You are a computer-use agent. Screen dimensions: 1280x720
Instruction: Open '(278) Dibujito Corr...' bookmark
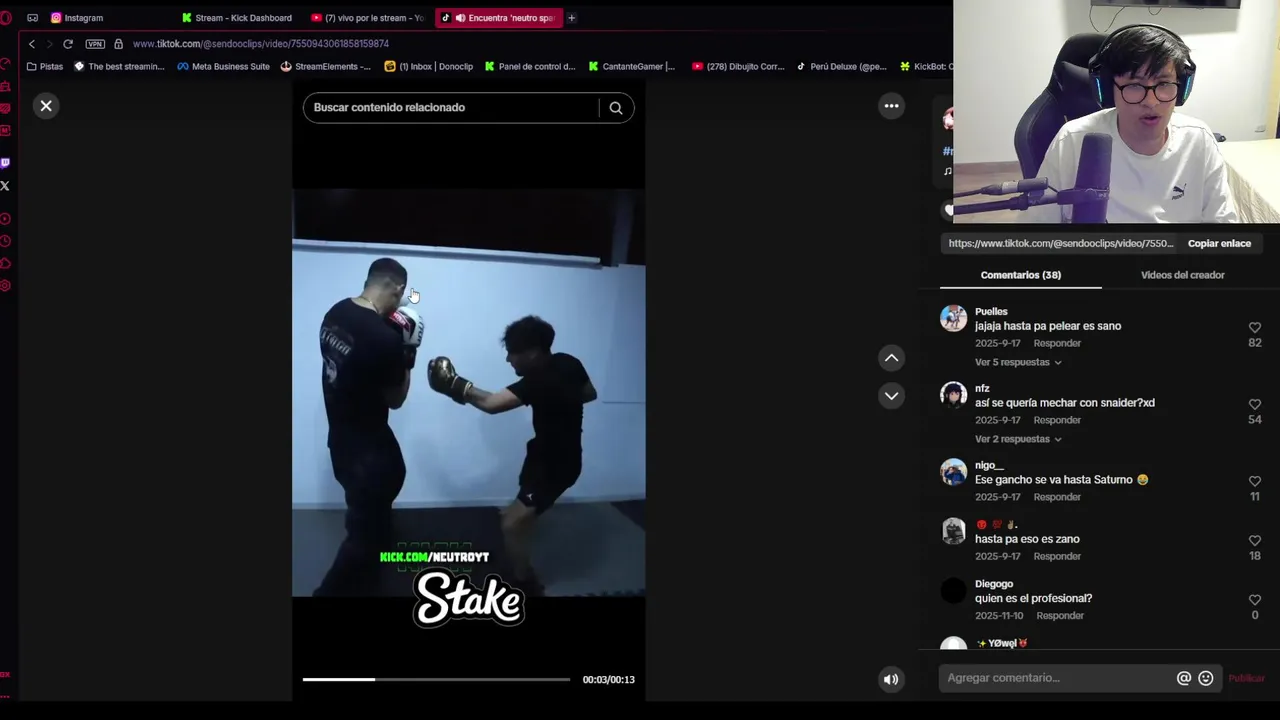coord(738,67)
